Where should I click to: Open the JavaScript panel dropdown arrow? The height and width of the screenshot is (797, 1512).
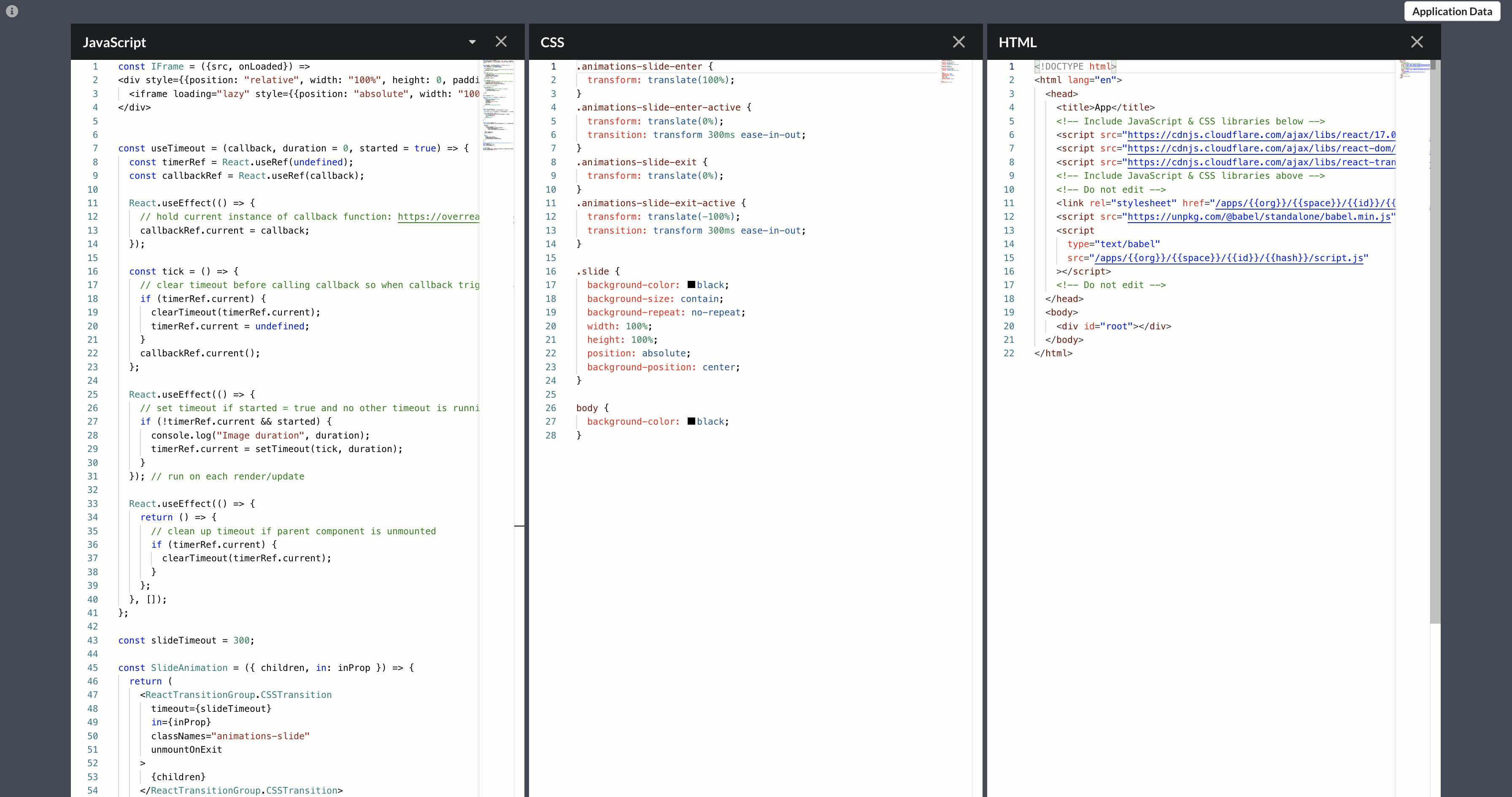pyautogui.click(x=472, y=42)
